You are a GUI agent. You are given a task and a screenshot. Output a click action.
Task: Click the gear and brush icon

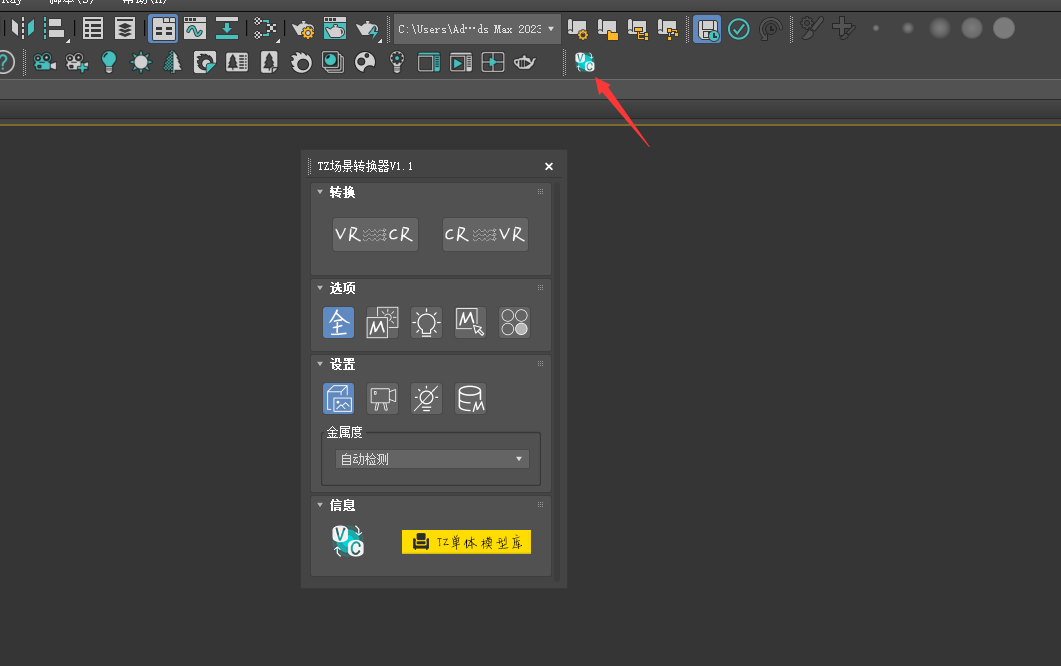pyautogui.click(x=811, y=28)
